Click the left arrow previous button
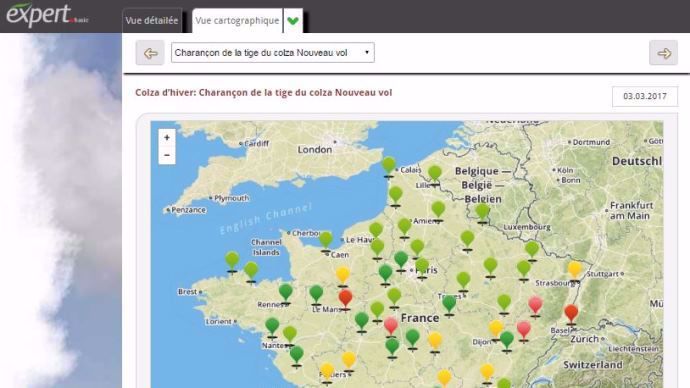 click(x=150, y=53)
